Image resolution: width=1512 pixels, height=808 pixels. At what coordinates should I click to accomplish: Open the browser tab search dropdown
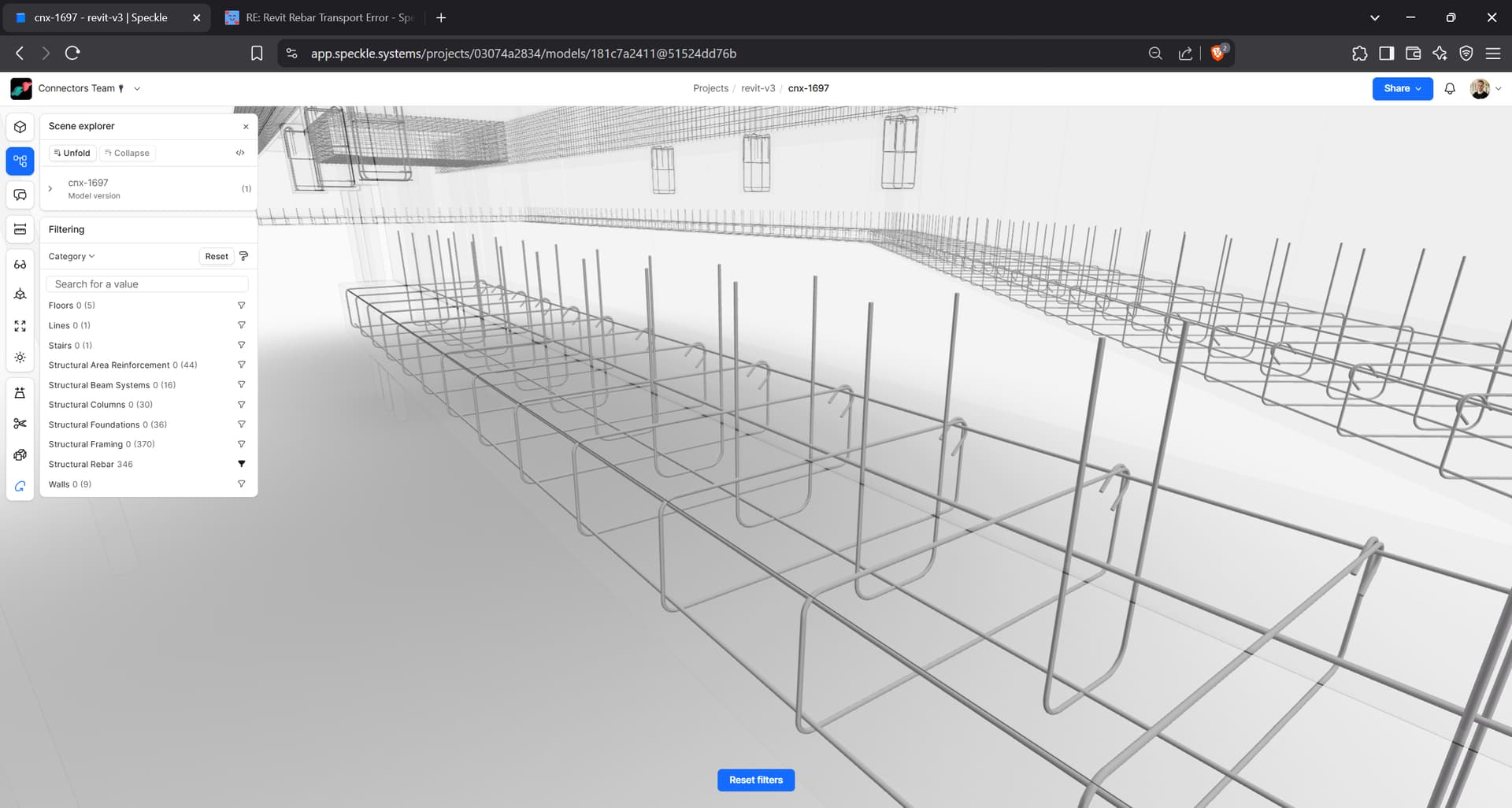pos(1375,17)
